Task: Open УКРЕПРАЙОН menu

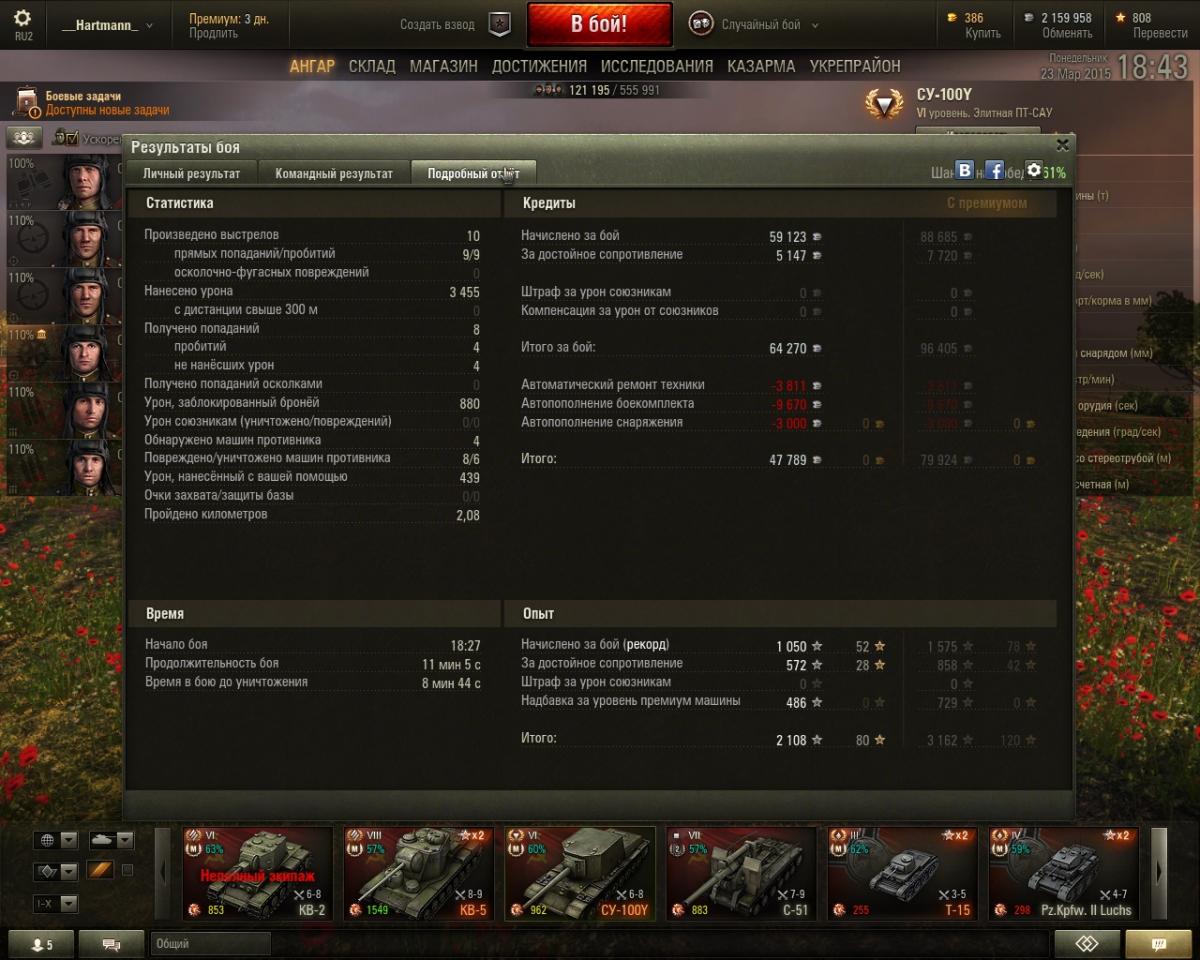Action: (x=855, y=66)
